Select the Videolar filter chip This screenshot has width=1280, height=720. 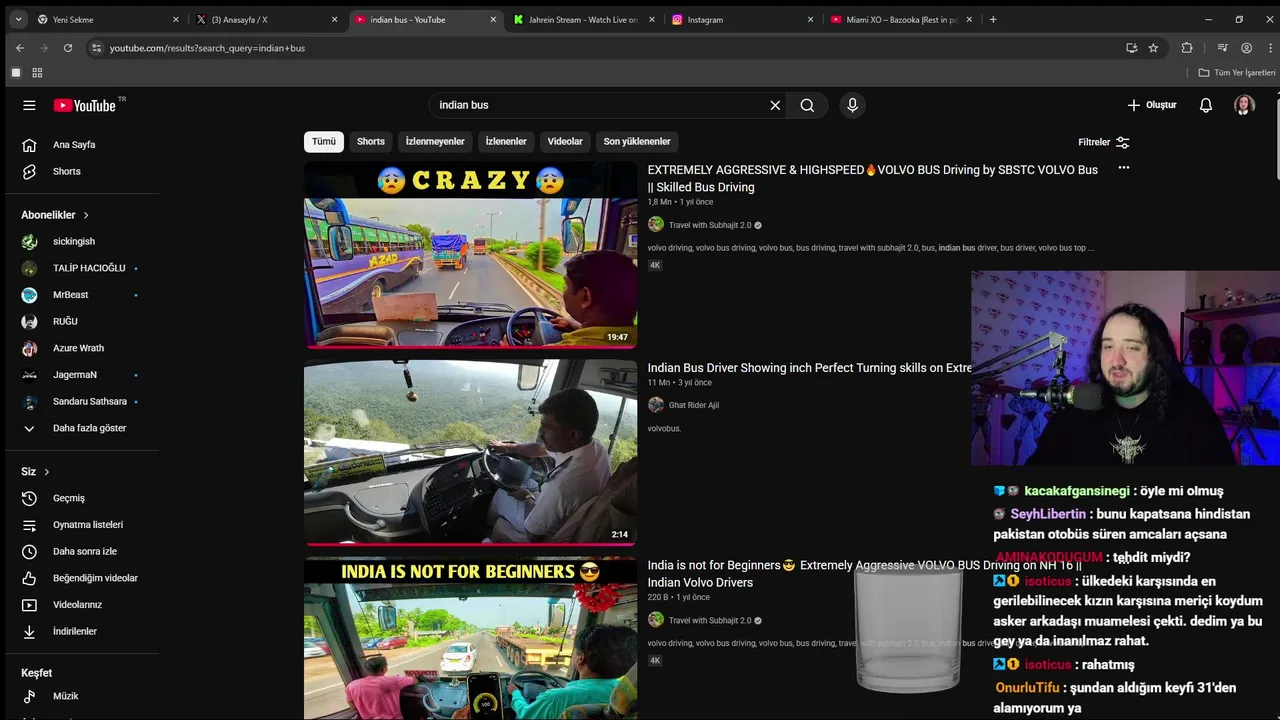(x=565, y=142)
